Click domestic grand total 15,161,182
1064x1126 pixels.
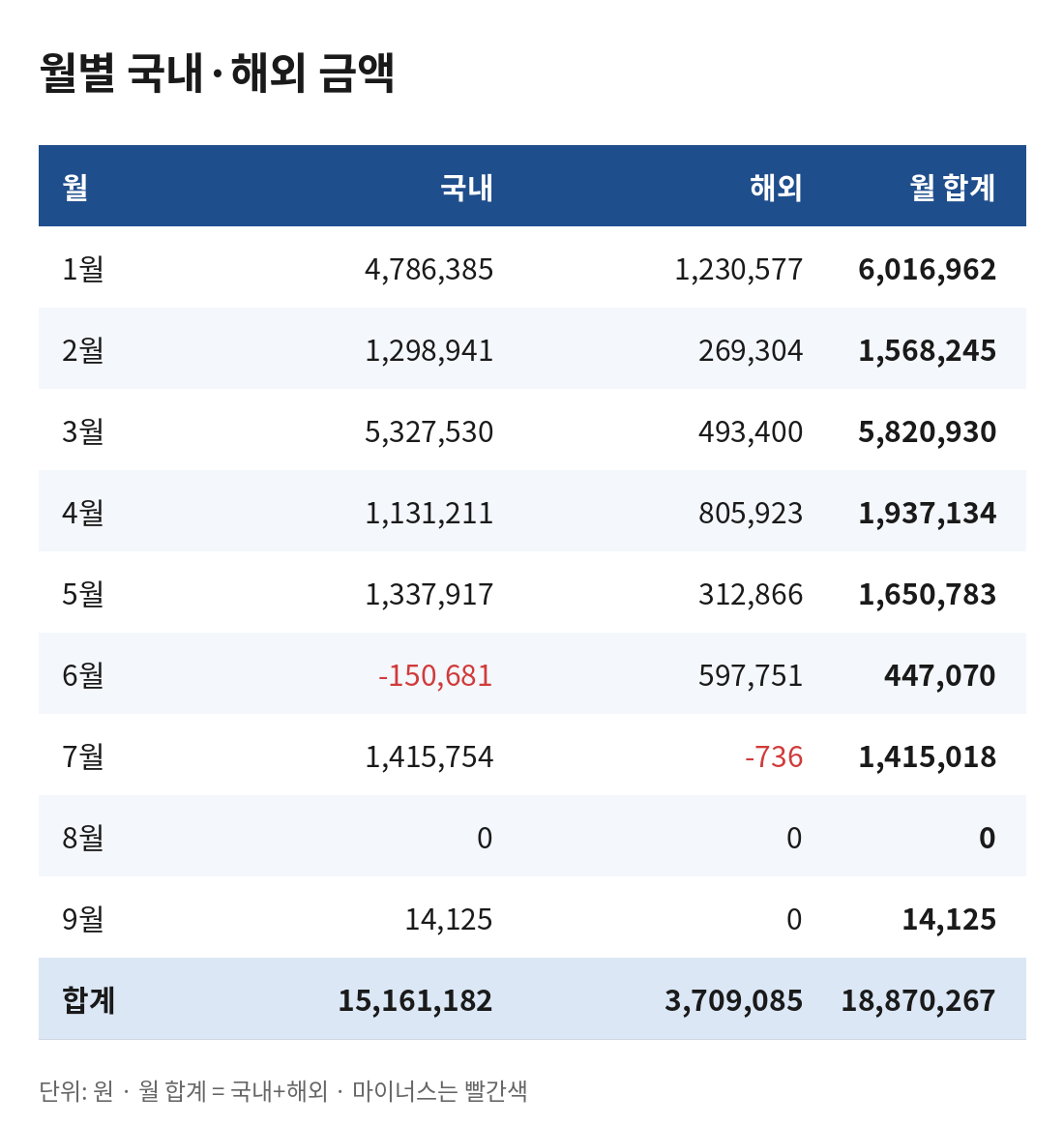pos(415,1000)
